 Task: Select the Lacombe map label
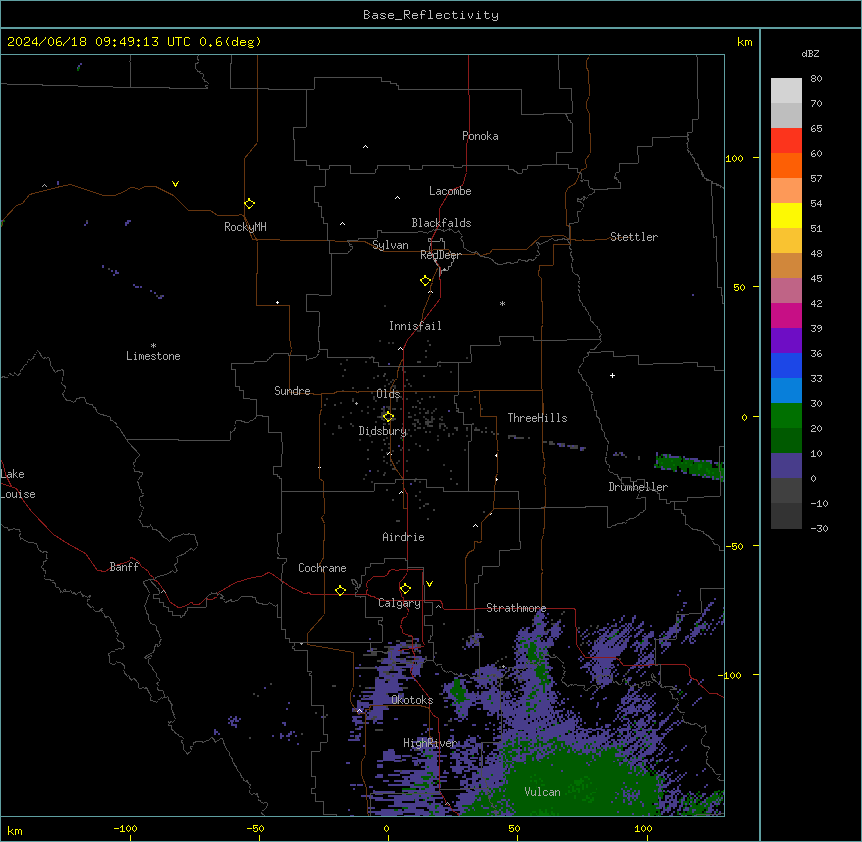pos(450,191)
